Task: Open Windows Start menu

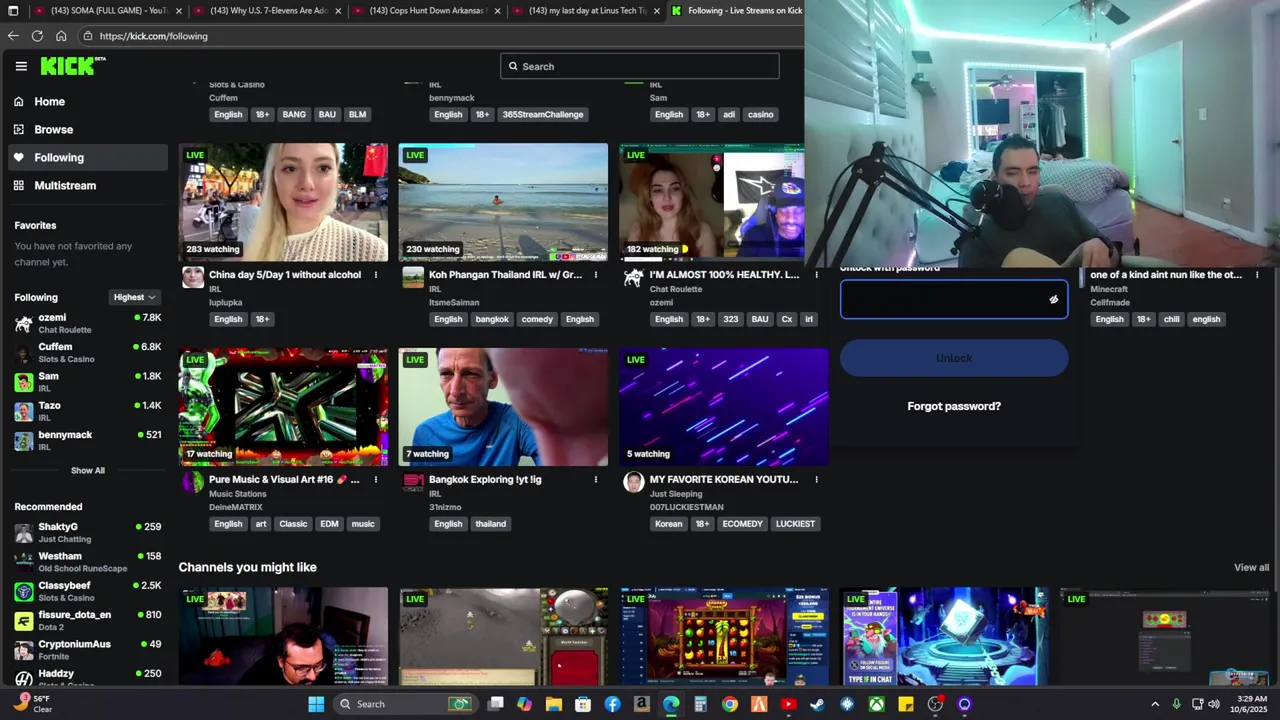Action: 316,704
